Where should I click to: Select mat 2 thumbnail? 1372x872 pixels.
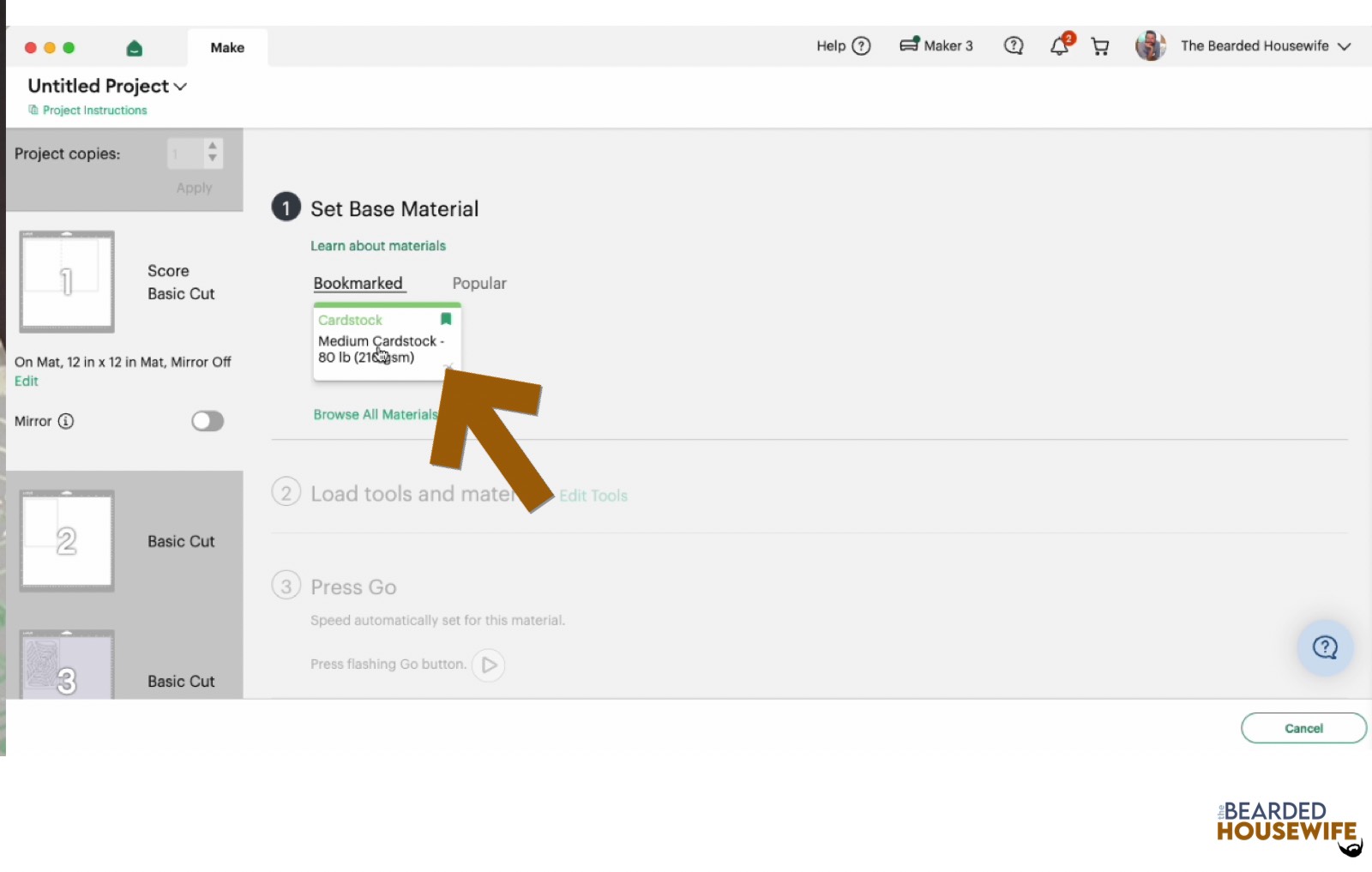coord(67,540)
